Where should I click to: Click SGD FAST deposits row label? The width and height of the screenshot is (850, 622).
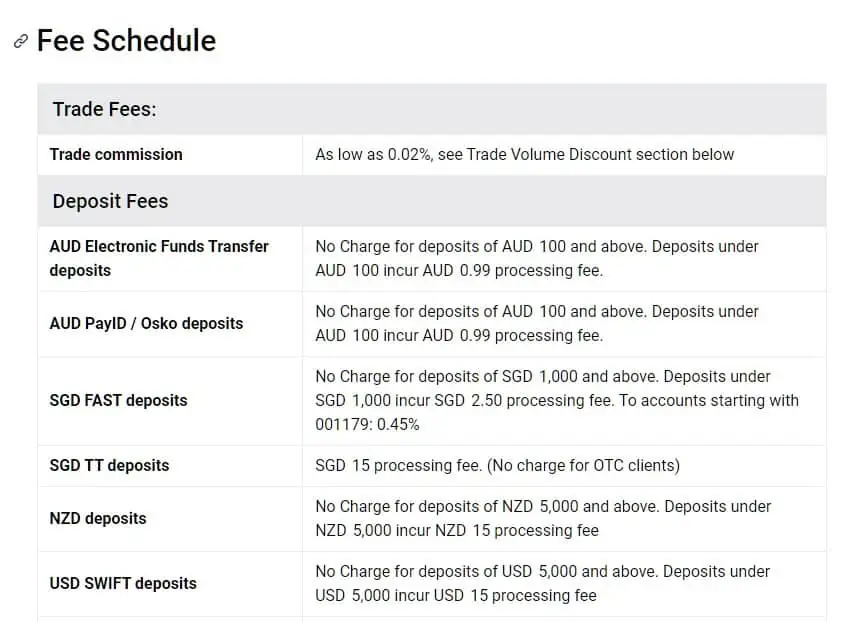pos(119,401)
